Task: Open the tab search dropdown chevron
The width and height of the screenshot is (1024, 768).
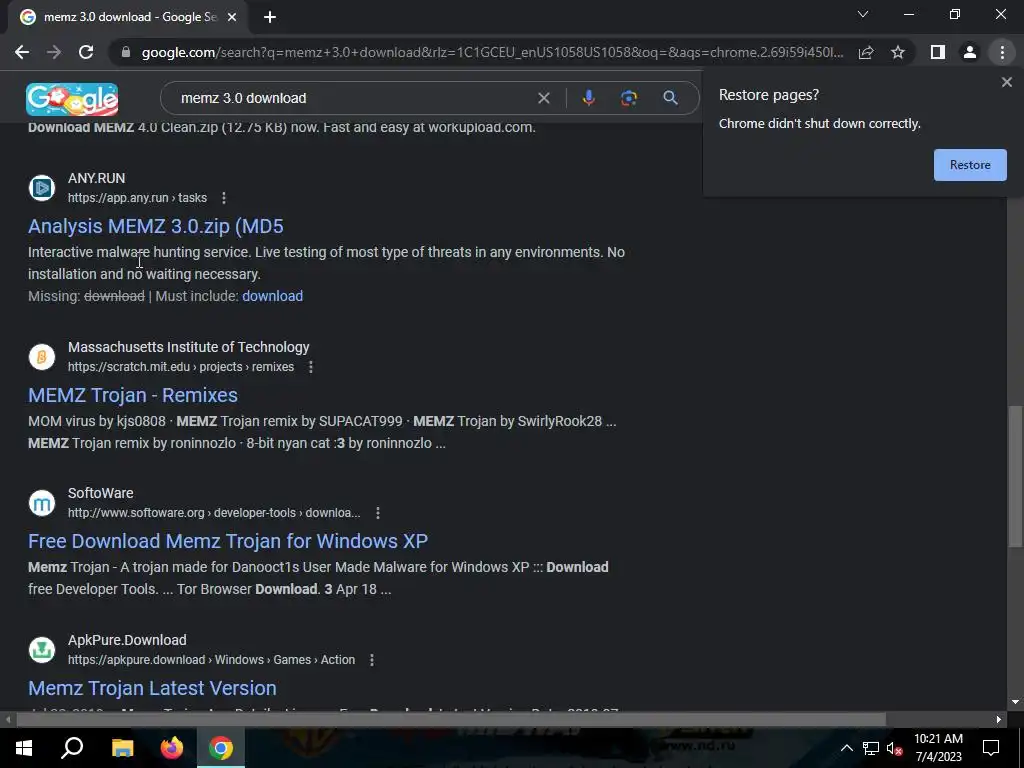Action: (863, 14)
